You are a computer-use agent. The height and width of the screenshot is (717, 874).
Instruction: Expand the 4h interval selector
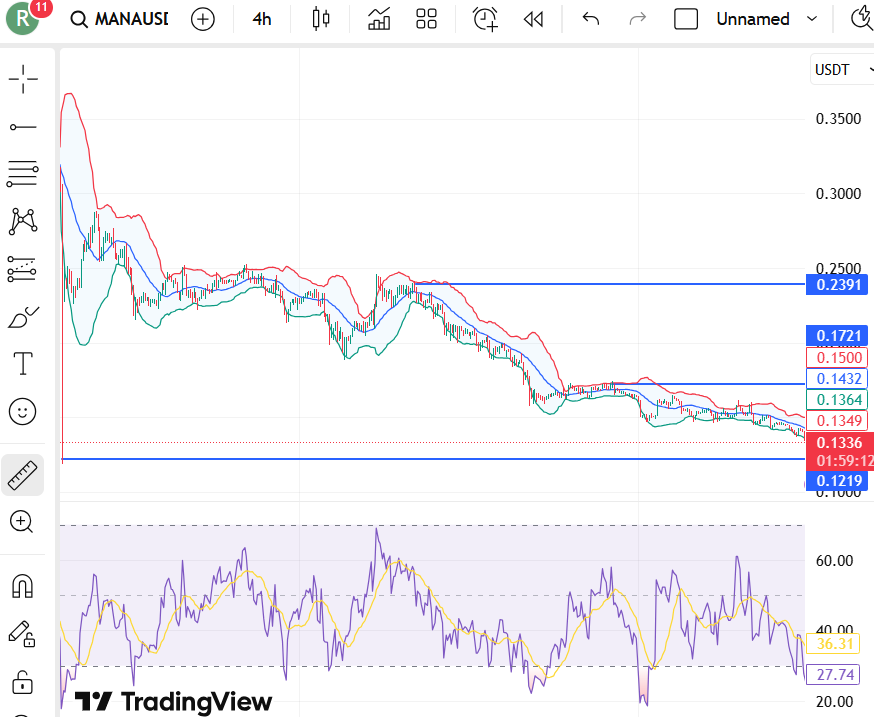tap(261, 19)
